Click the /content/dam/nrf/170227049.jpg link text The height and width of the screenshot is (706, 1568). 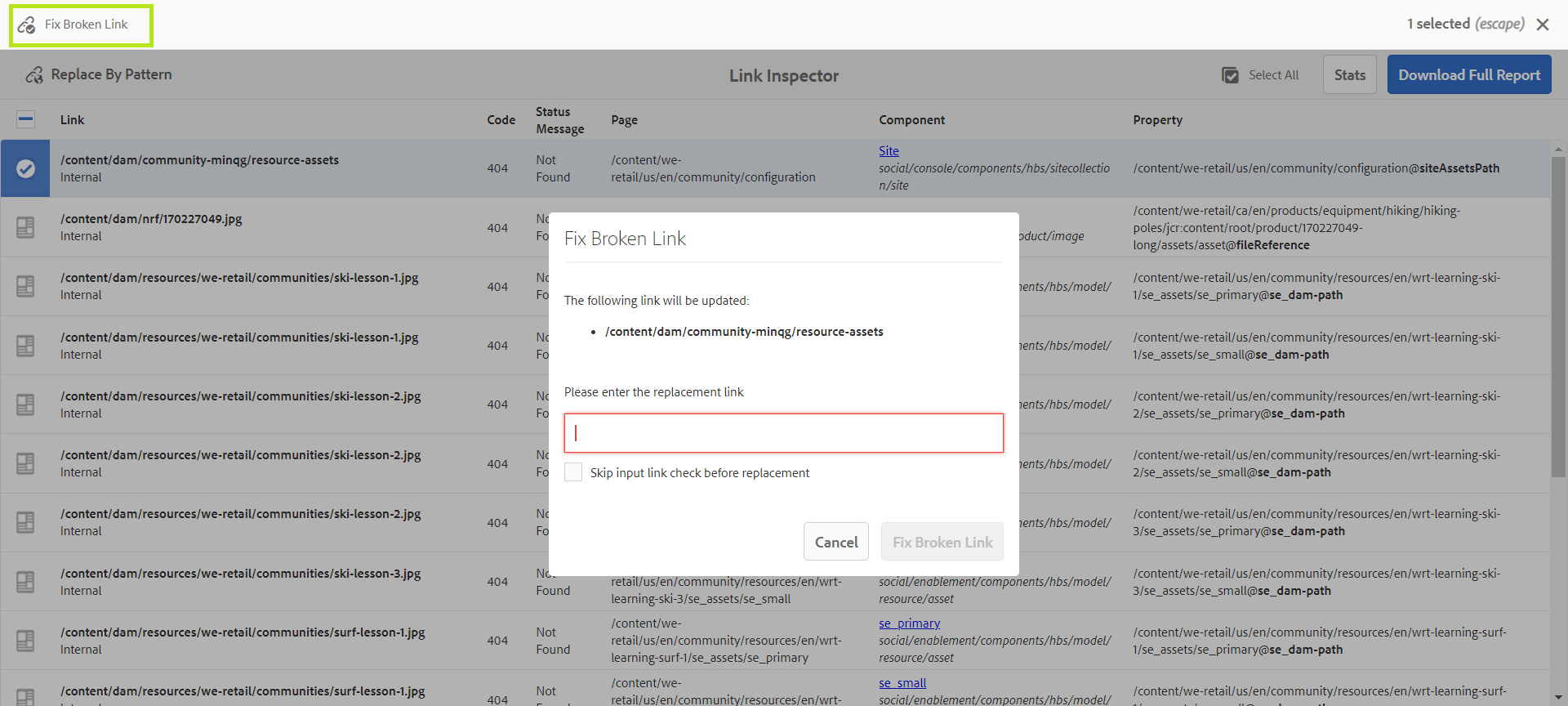pos(151,219)
